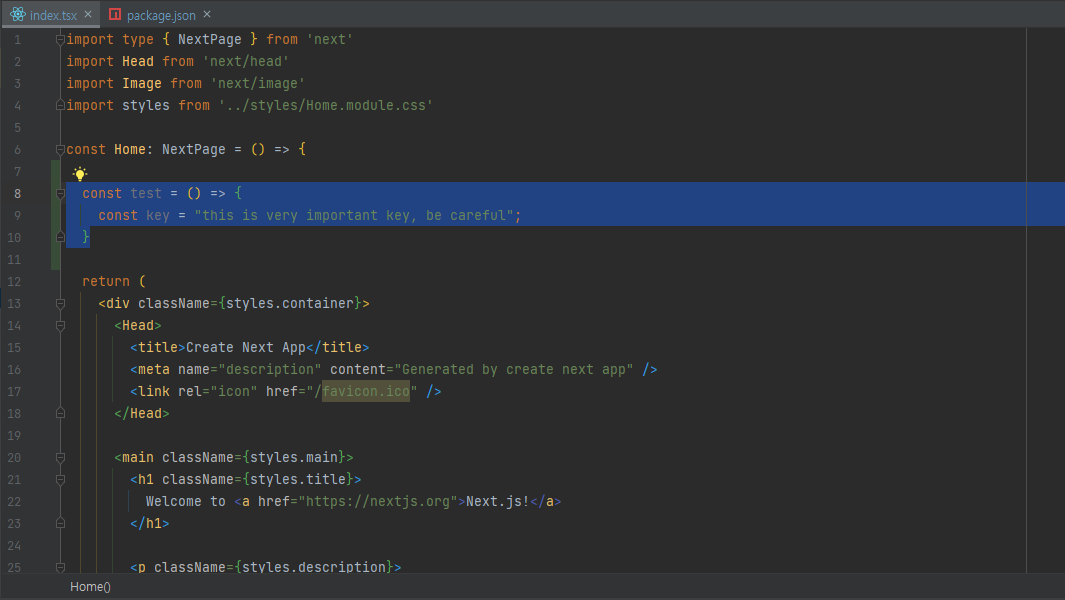The height and width of the screenshot is (600, 1065).
Task: Click the Home() breadcrumb at the bottom
Action: coord(90,587)
